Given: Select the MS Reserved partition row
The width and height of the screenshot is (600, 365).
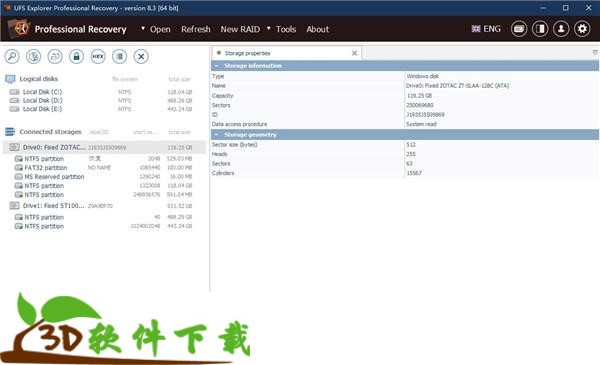Looking at the screenshot, I should point(103,177).
